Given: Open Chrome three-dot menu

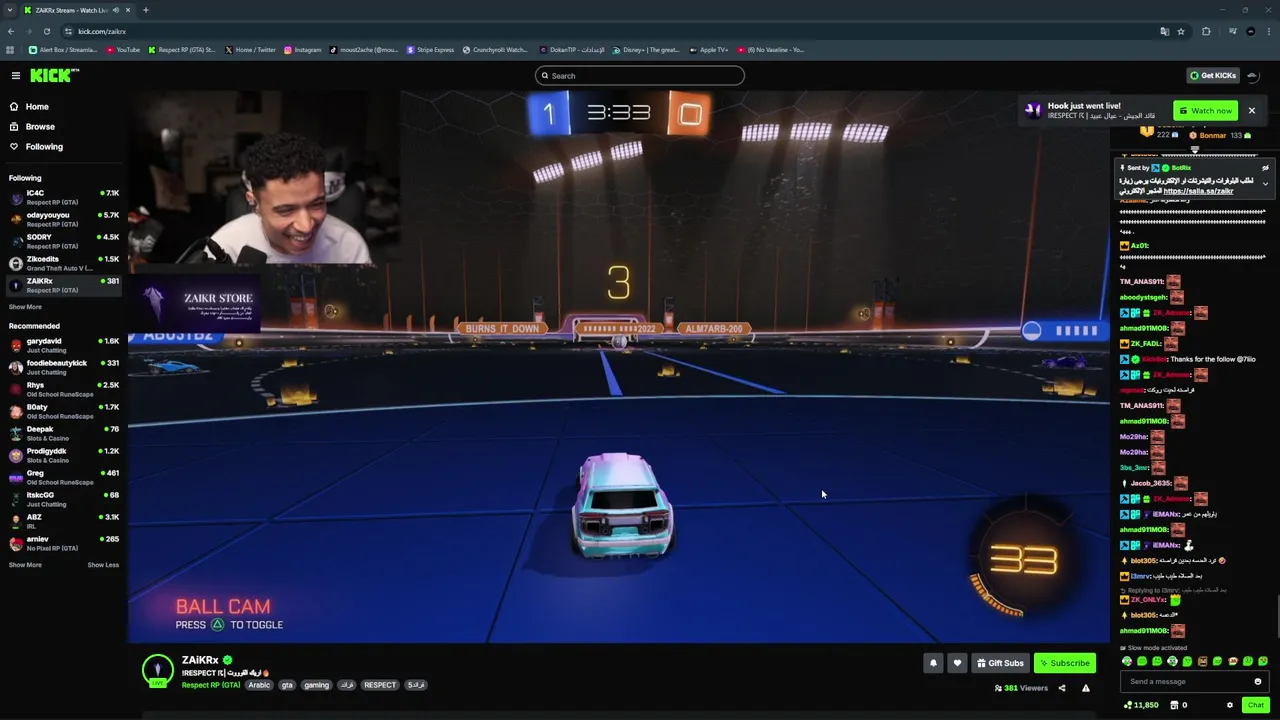Looking at the screenshot, I should pos(1269,31).
